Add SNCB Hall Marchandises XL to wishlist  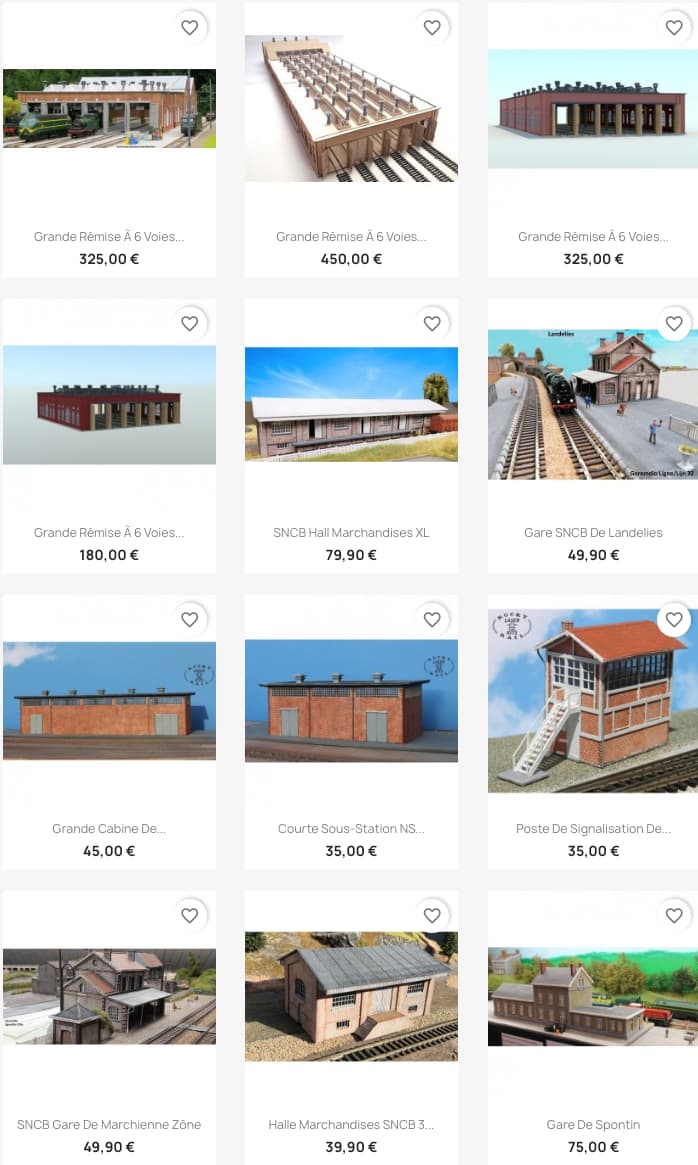tap(432, 324)
